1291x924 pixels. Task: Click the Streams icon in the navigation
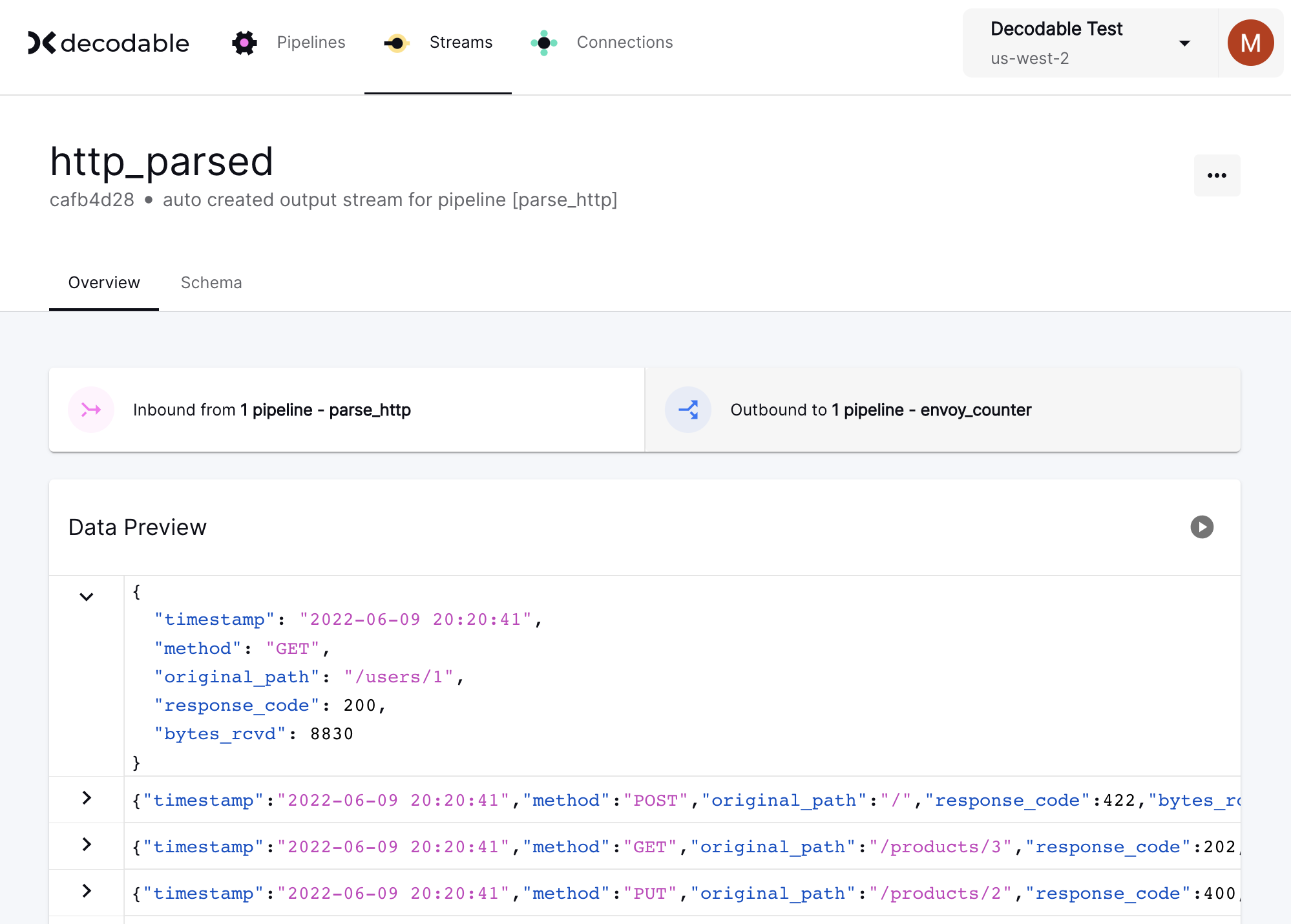pos(396,43)
